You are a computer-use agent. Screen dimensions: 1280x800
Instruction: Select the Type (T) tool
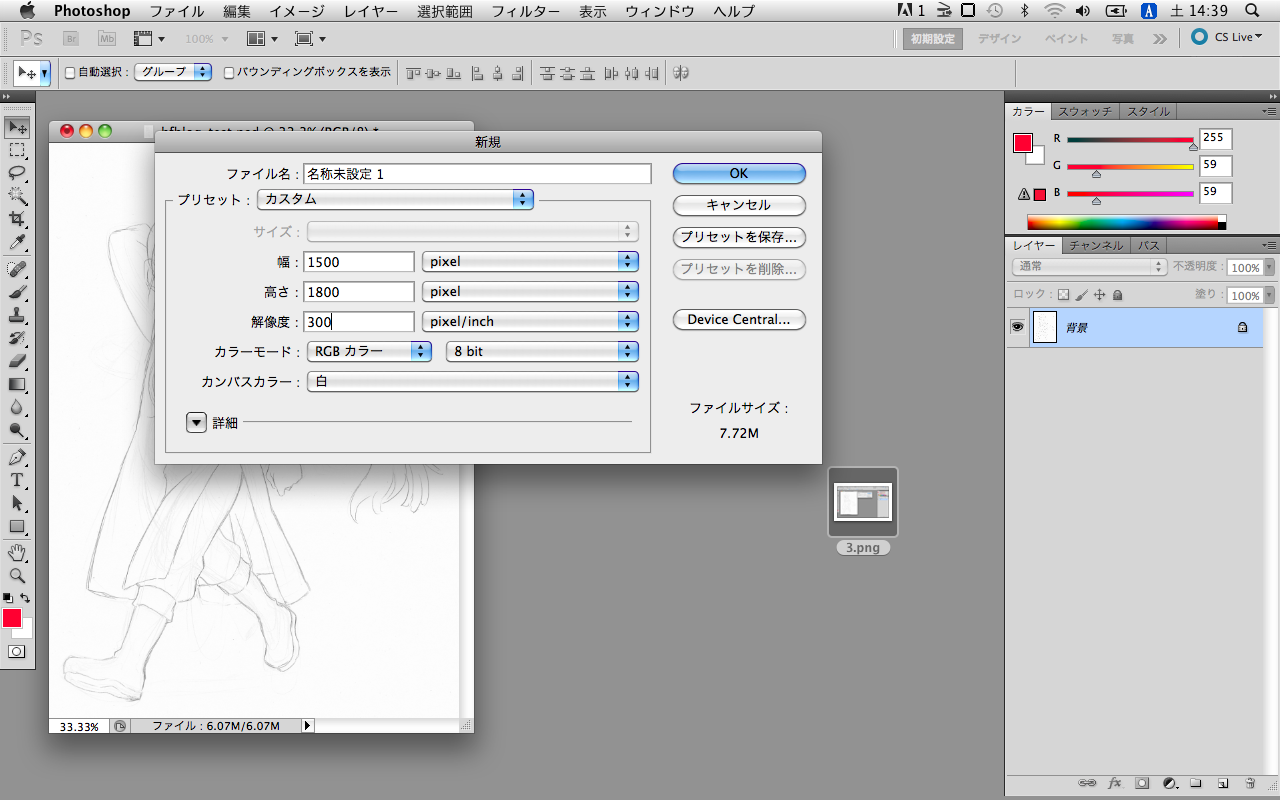(17, 480)
